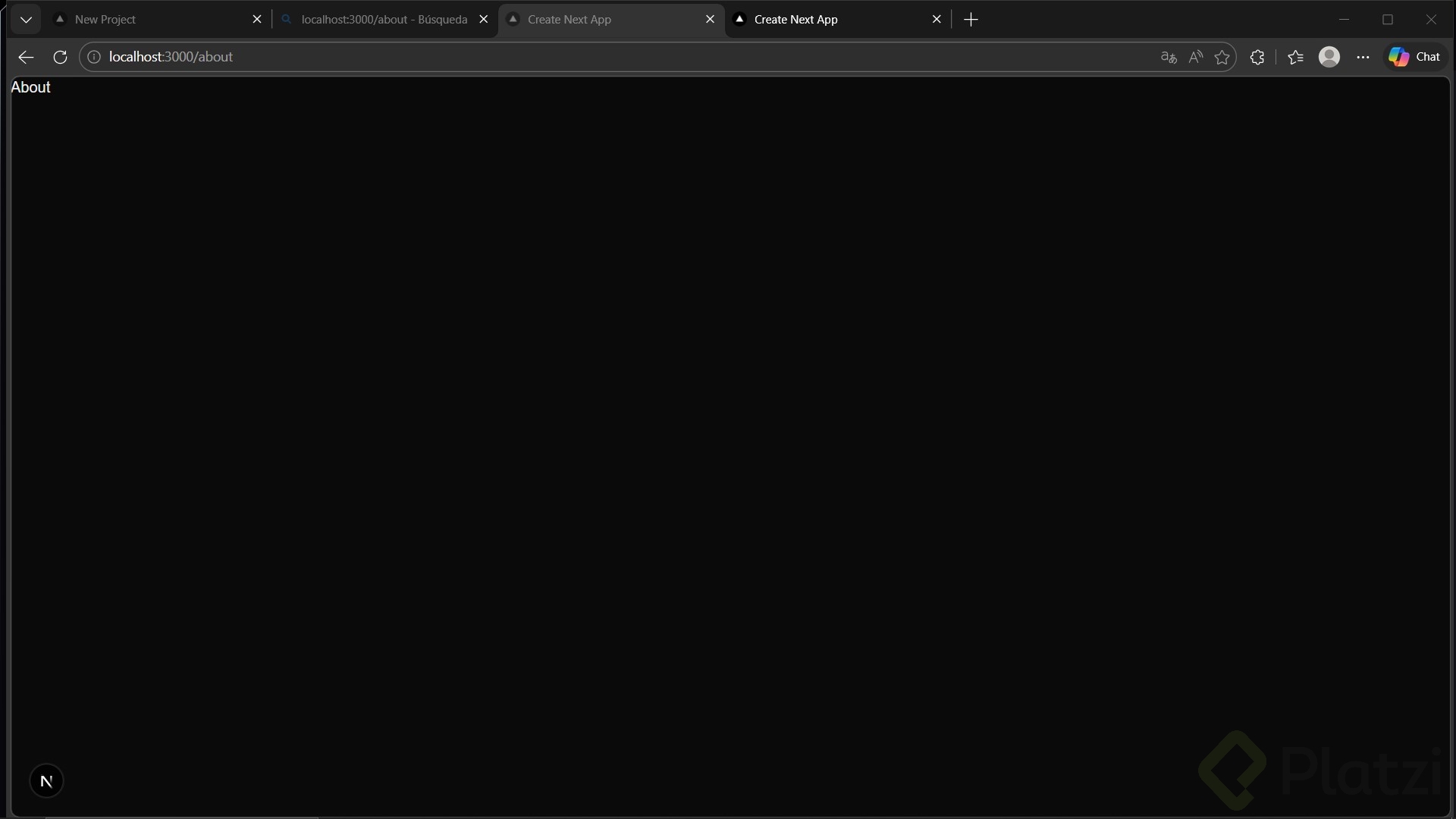Add this page to favorites star
Screen dimensions: 1456x819
(x=1222, y=57)
